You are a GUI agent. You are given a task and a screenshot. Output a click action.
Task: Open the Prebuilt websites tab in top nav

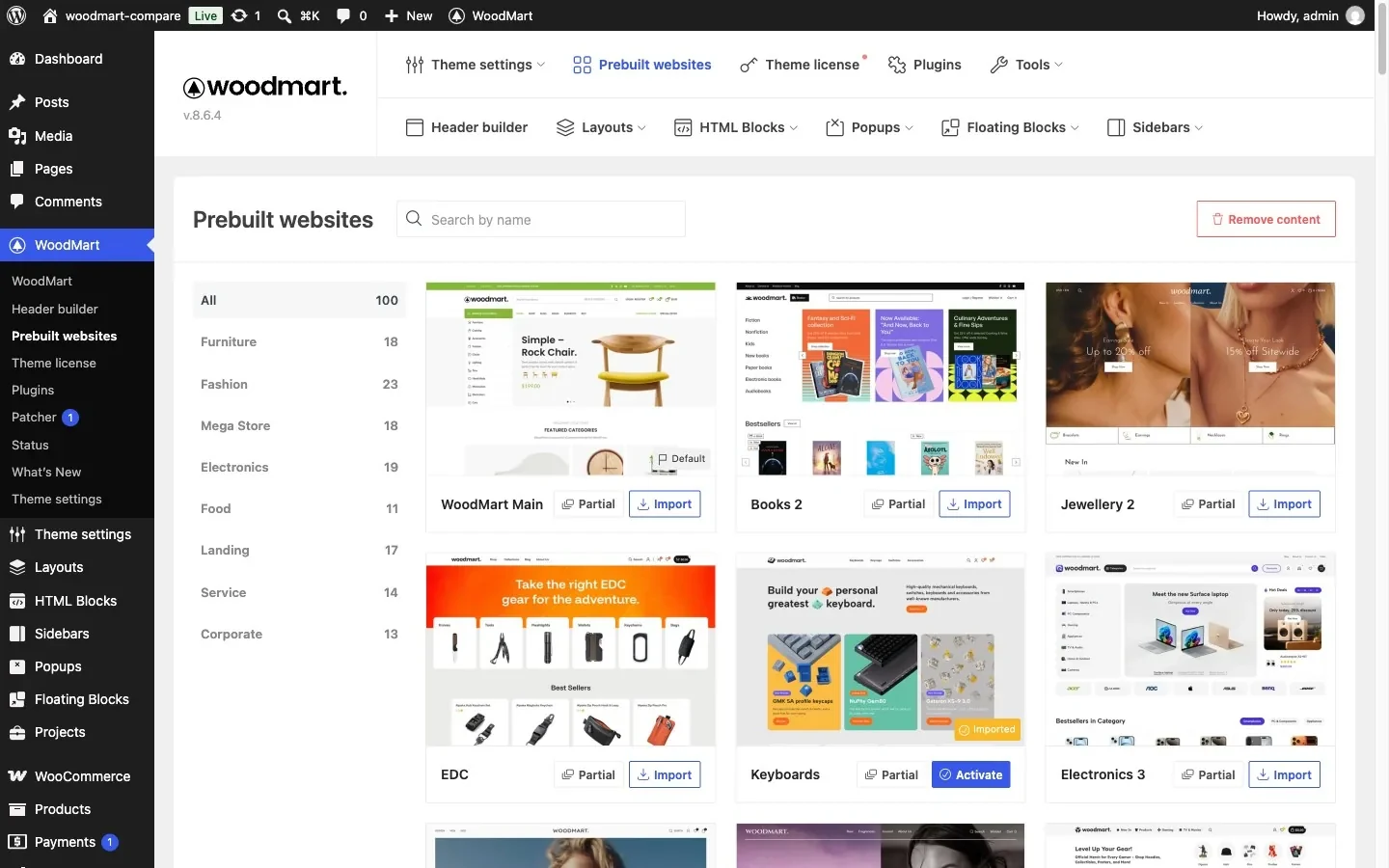641,65
